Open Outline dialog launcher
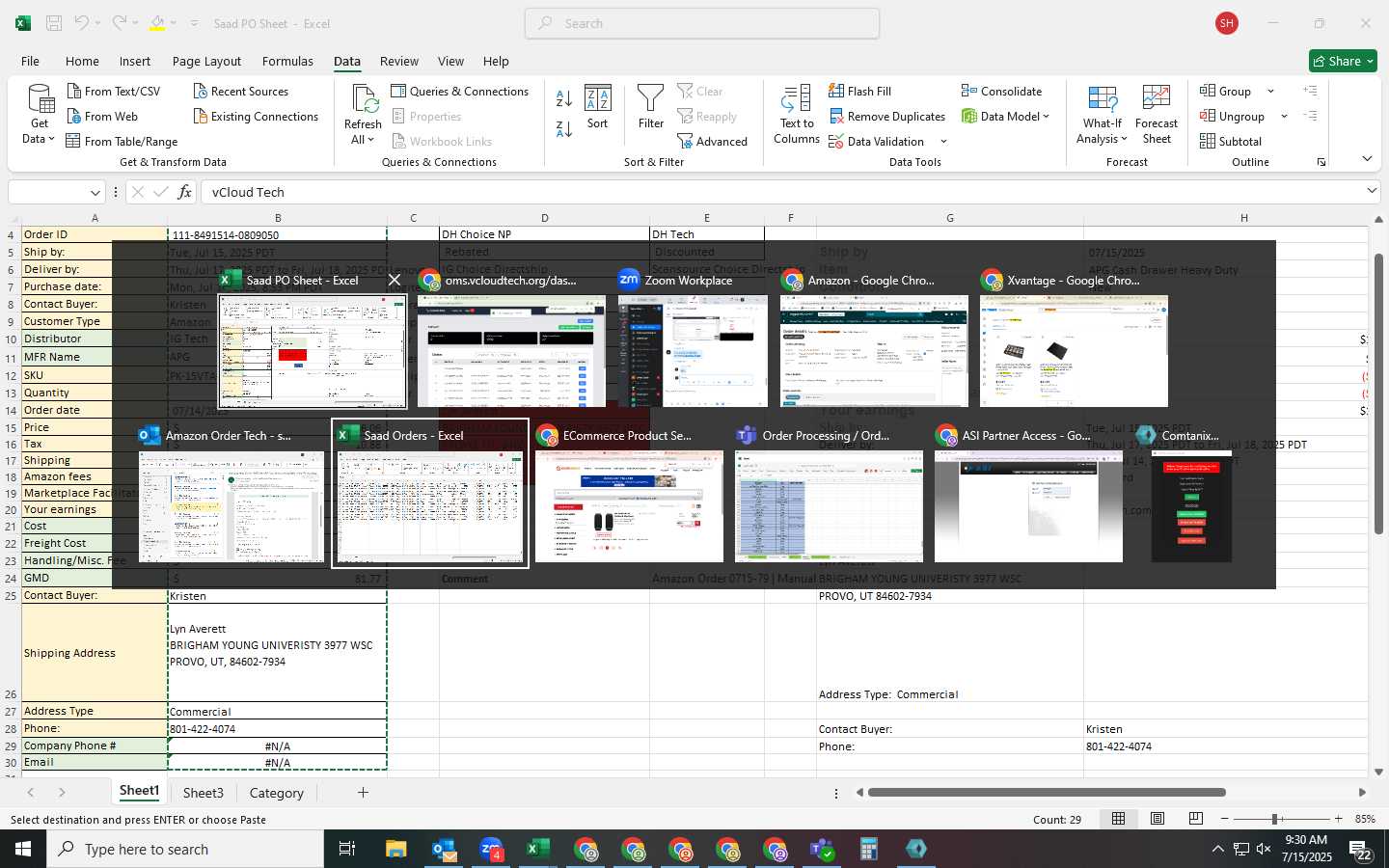This screenshot has height=868, width=1389. [1321, 162]
